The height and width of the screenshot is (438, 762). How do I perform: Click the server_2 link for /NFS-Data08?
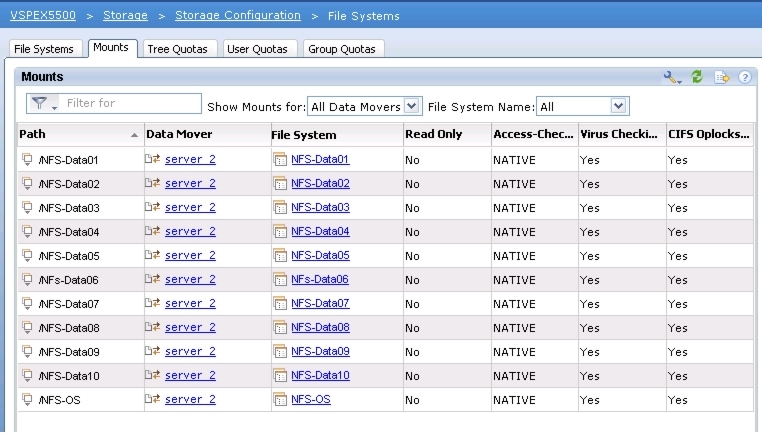pyautogui.click(x=190, y=327)
